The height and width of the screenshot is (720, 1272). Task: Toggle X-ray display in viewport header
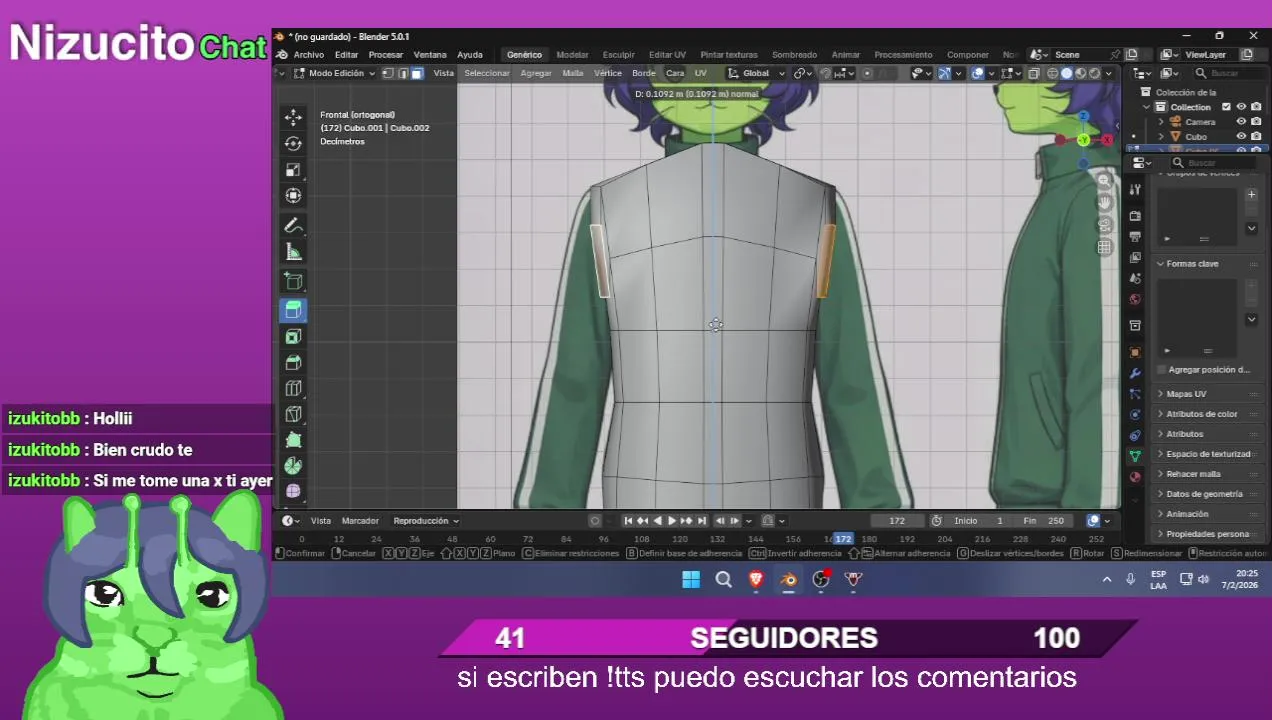pyautogui.click(x=1034, y=73)
